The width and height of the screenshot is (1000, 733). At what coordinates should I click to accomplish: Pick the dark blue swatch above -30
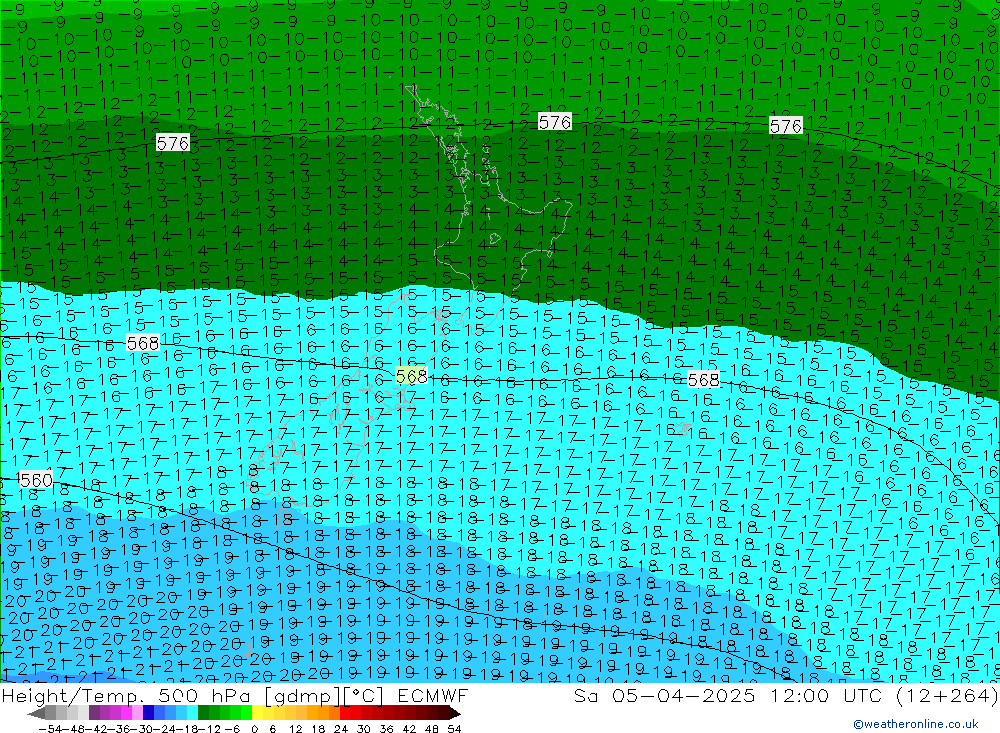click(149, 712)
